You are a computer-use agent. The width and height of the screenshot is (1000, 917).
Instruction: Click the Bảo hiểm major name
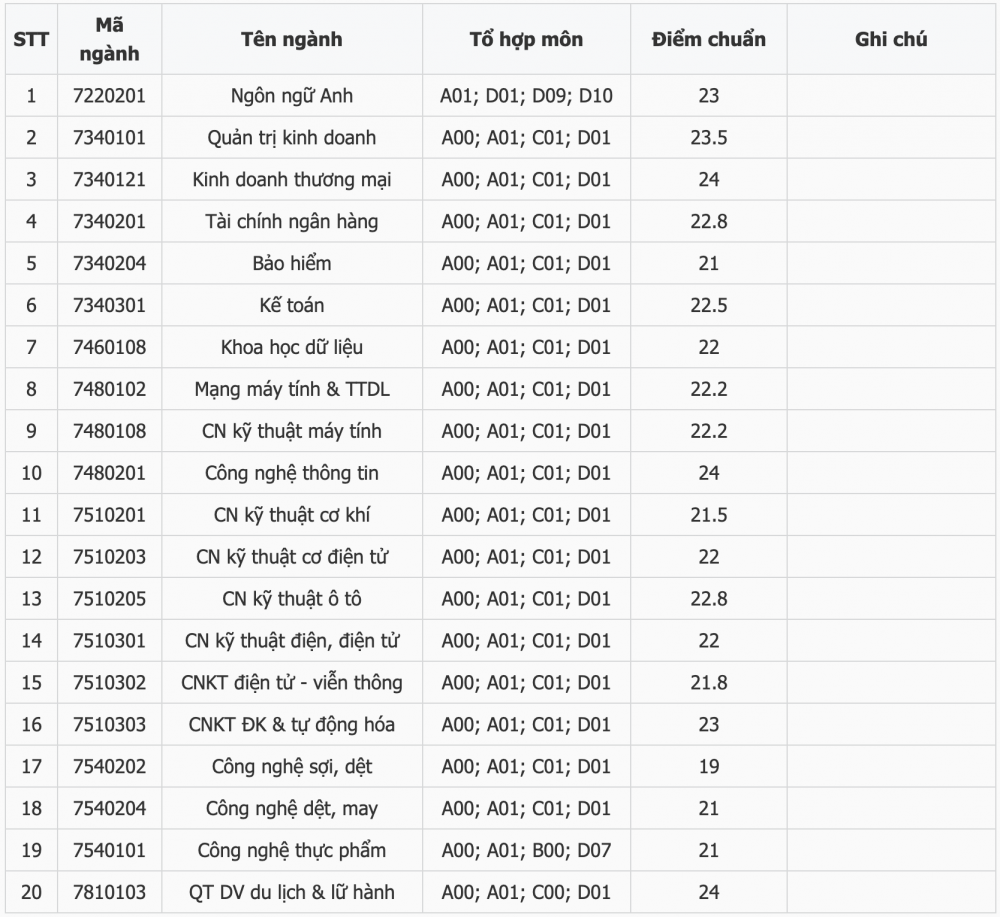coord(291,263)
